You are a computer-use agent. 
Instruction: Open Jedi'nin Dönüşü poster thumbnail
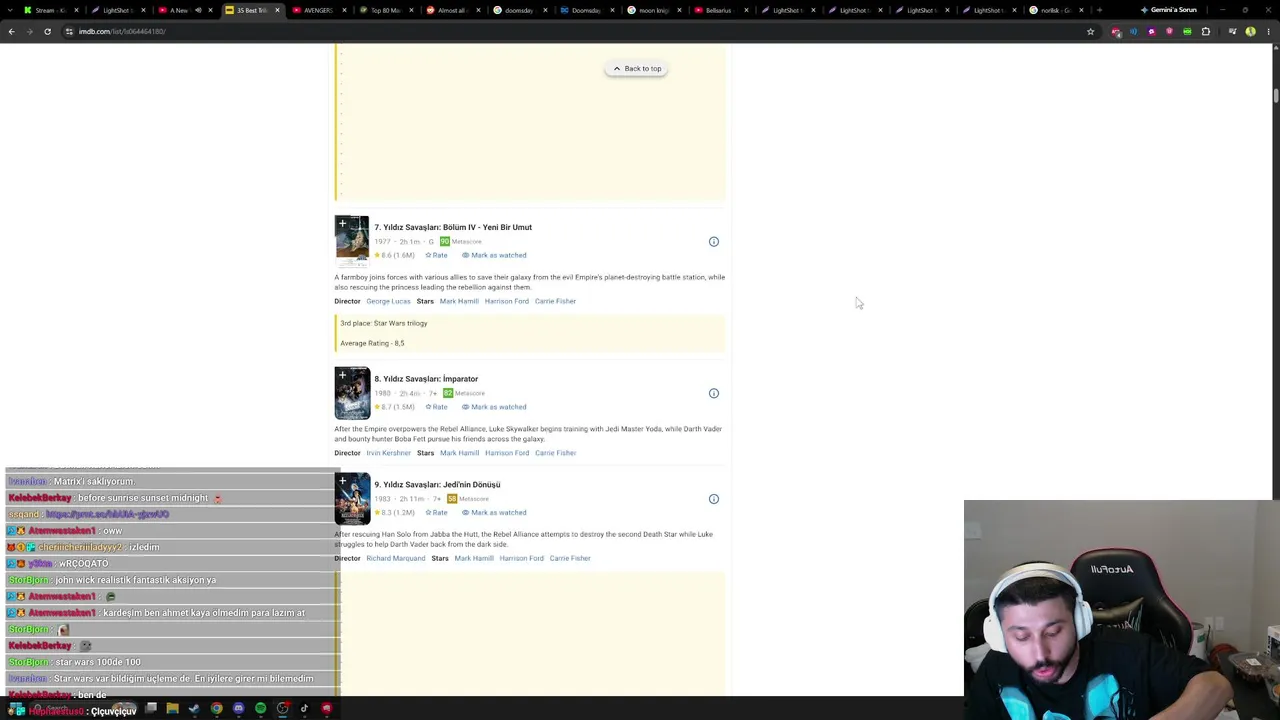pyautogui.click(x=352, y=499)
